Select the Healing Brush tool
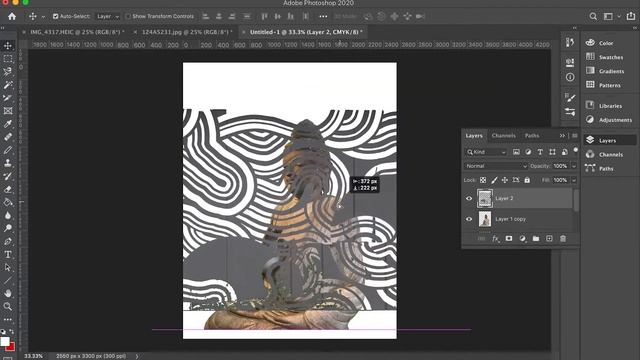Viewport: 640px width, 360px height. click(x=8, y=137)
